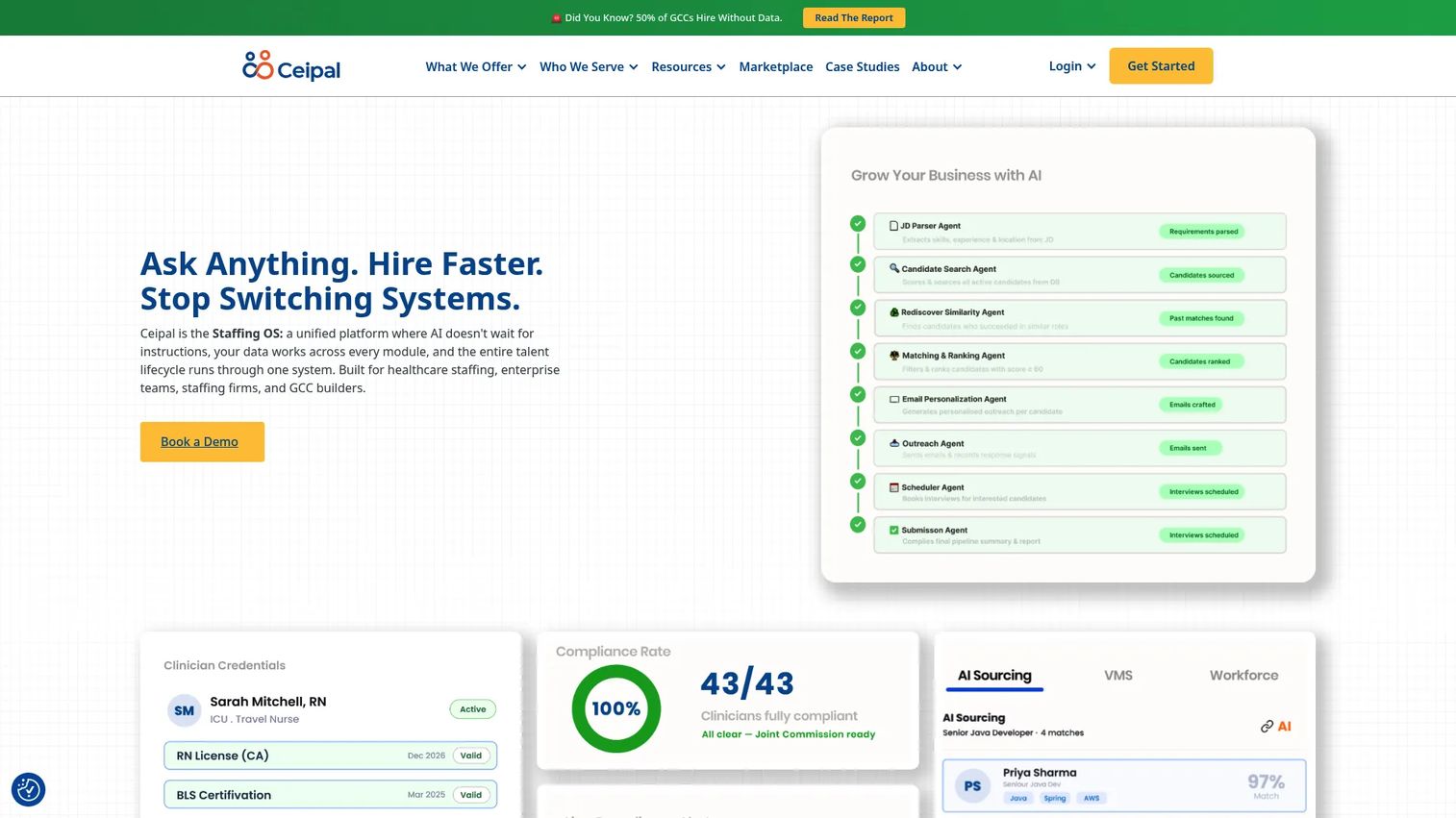Click the Senior Java Developer · 4 matches text

click(x=1013, y=732)
